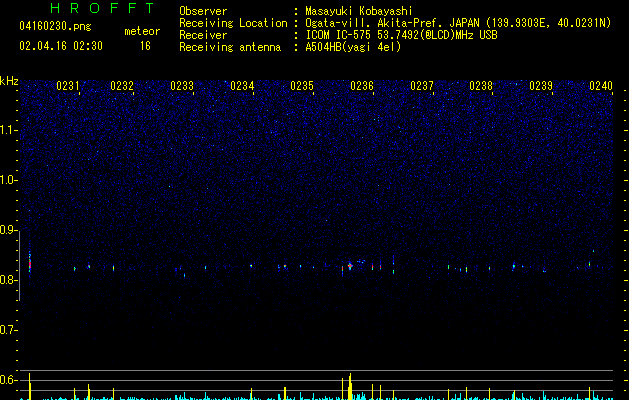Select the filename 04160230.png

point(55,27)
